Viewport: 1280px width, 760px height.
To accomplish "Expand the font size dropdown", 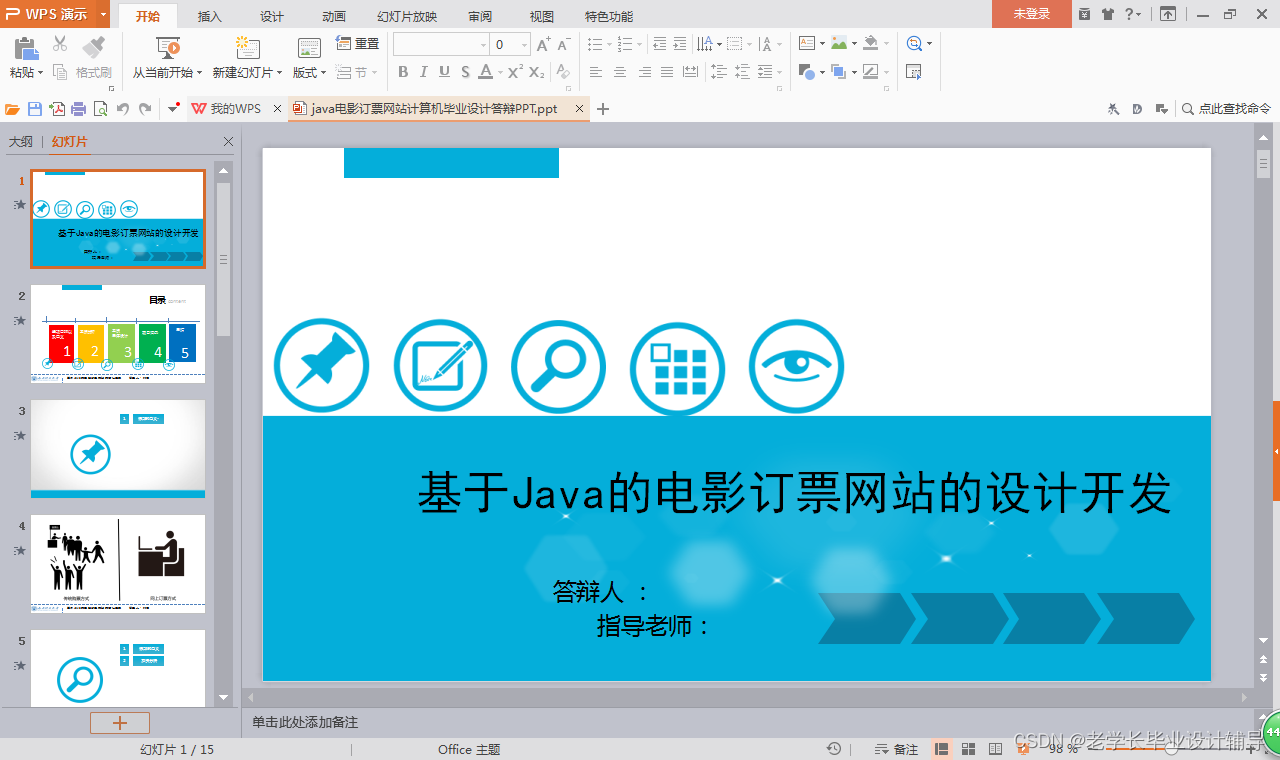I will 524,44.
